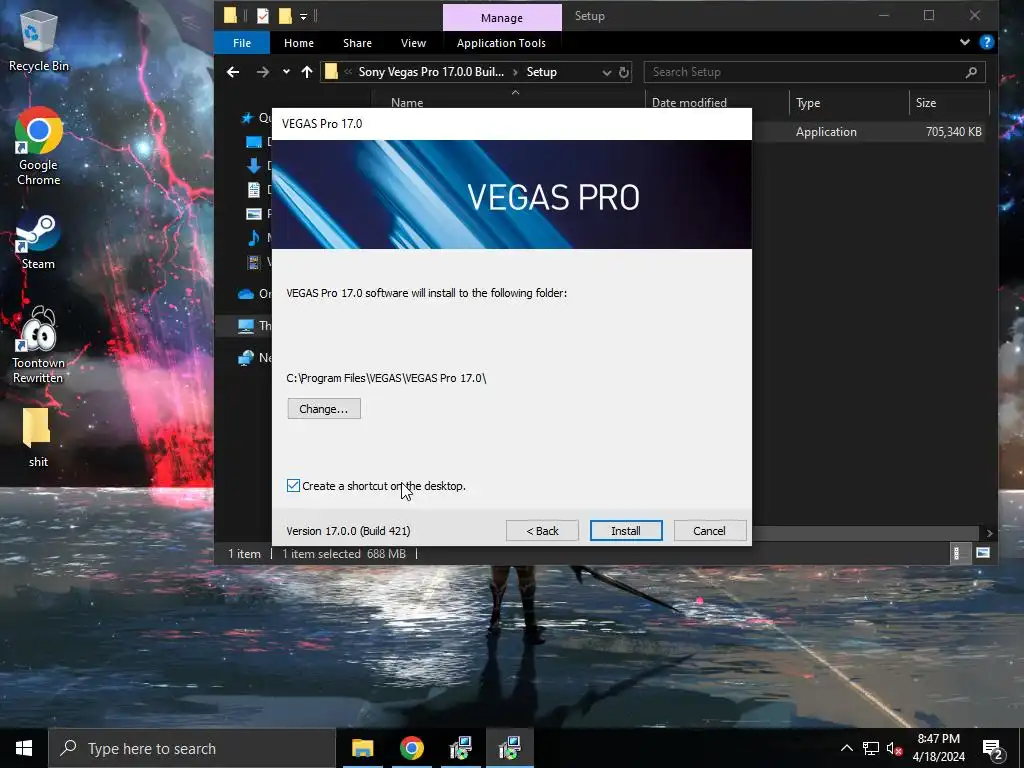Open the File menu in File Explorer
The image size is (1024, 768).
[x=242, y=43]
